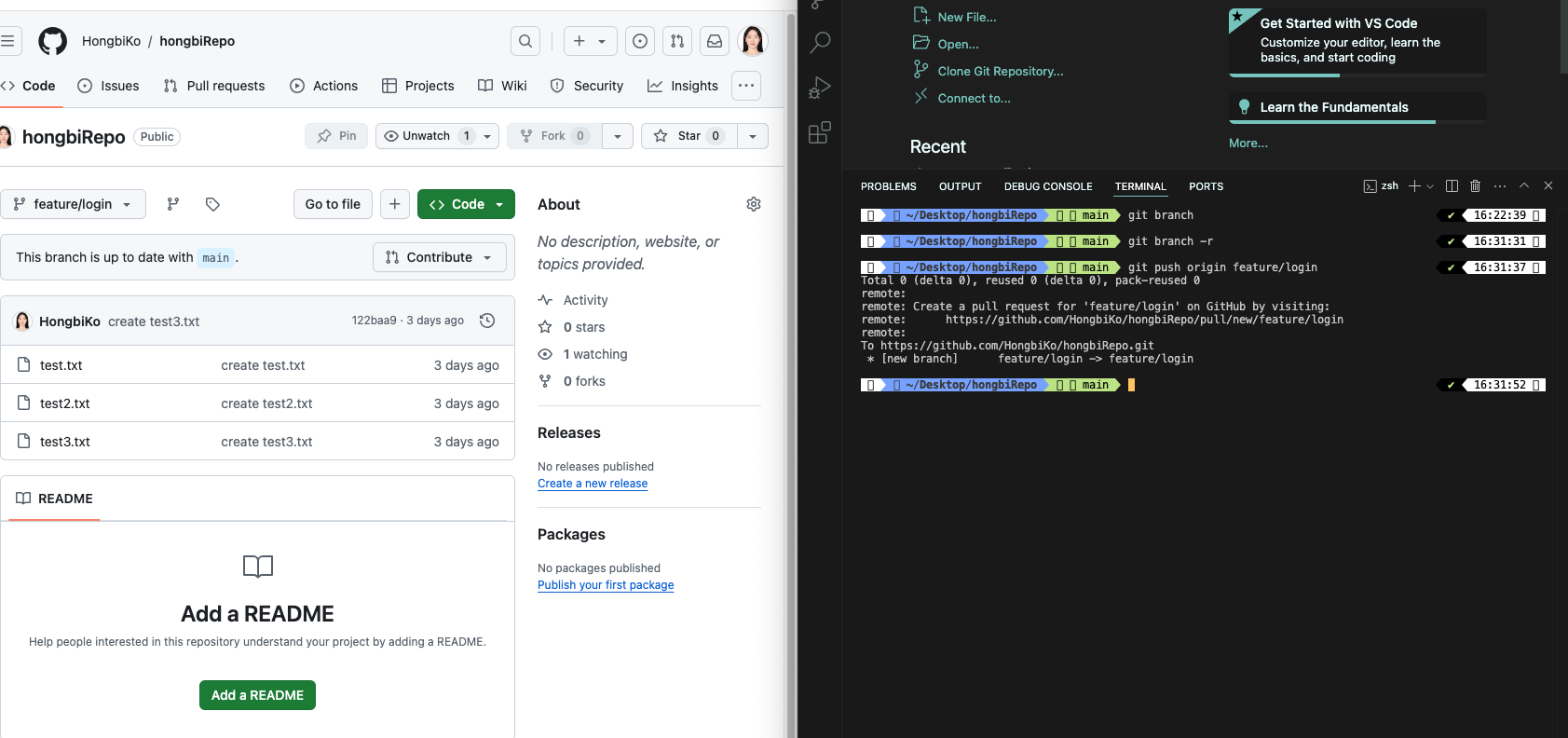Screen dimensions: 1568x738
Task: Open the Unwatch notifications dropdown
Action: [438, 136]
